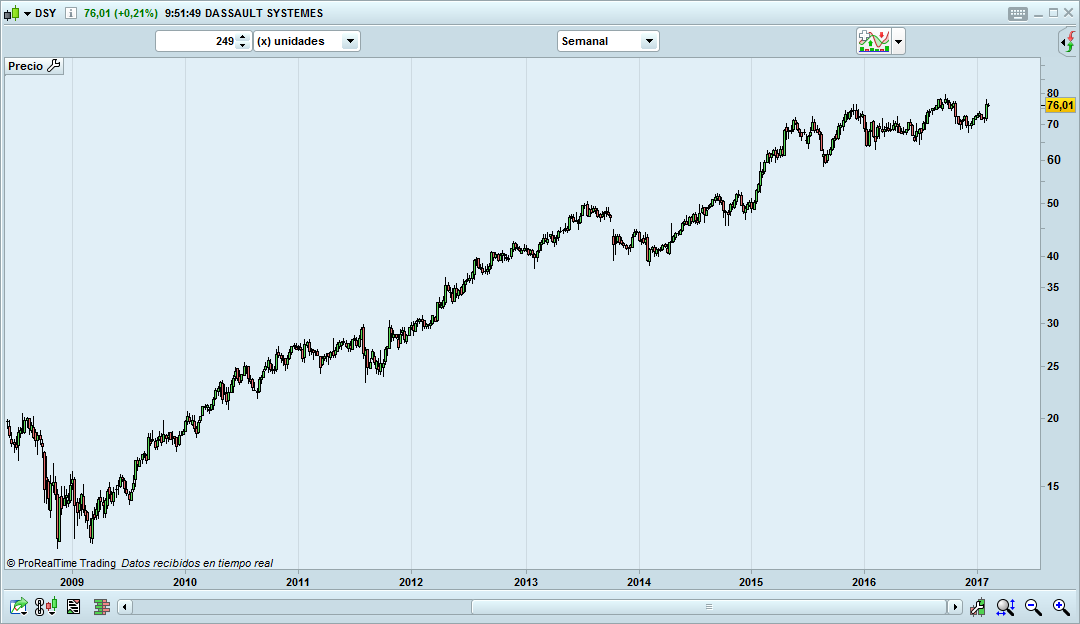
Task: Click the ProRealTime Trading copyright link
Action: (60, 562)
